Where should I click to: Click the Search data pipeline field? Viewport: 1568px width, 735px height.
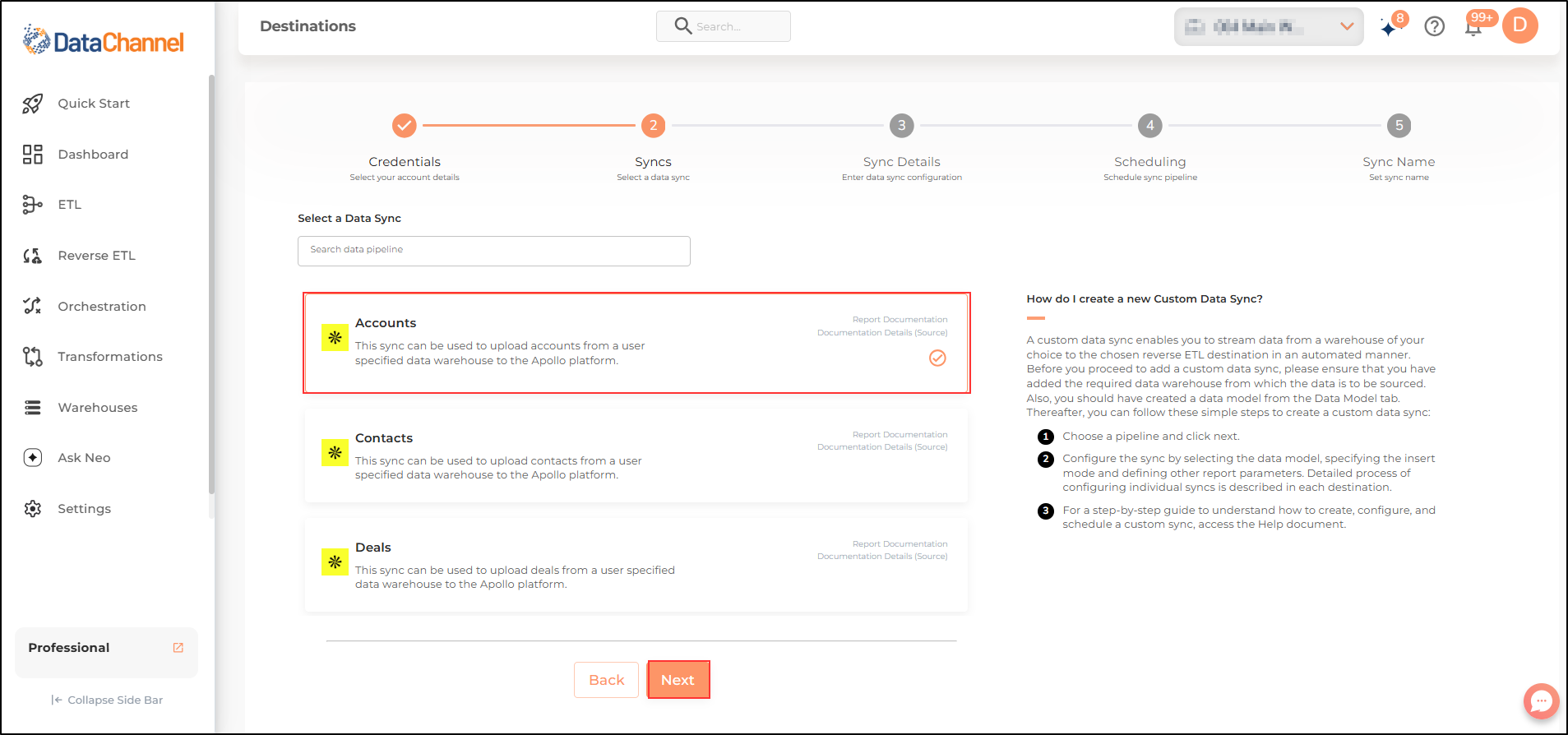[x=493, y=251]
